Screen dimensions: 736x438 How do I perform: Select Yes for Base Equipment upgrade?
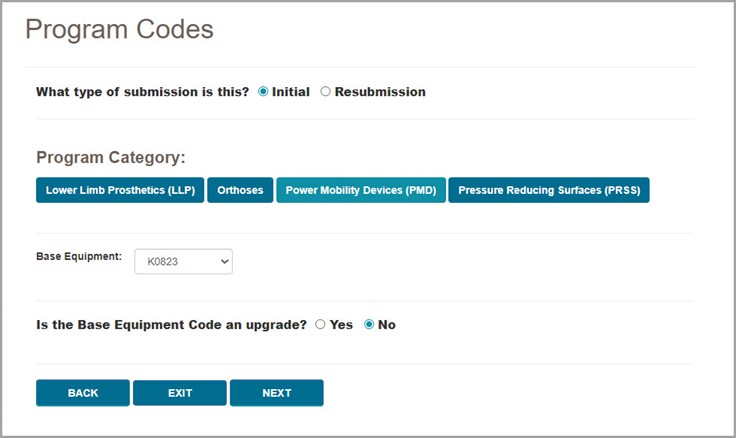point(320,325)
